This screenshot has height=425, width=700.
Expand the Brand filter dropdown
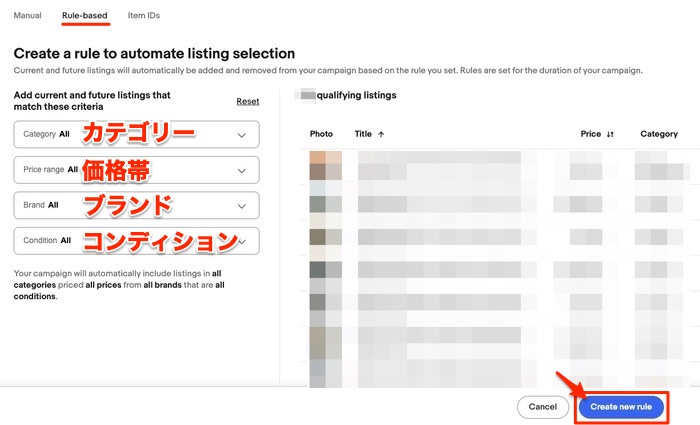(x=137, y=205)
